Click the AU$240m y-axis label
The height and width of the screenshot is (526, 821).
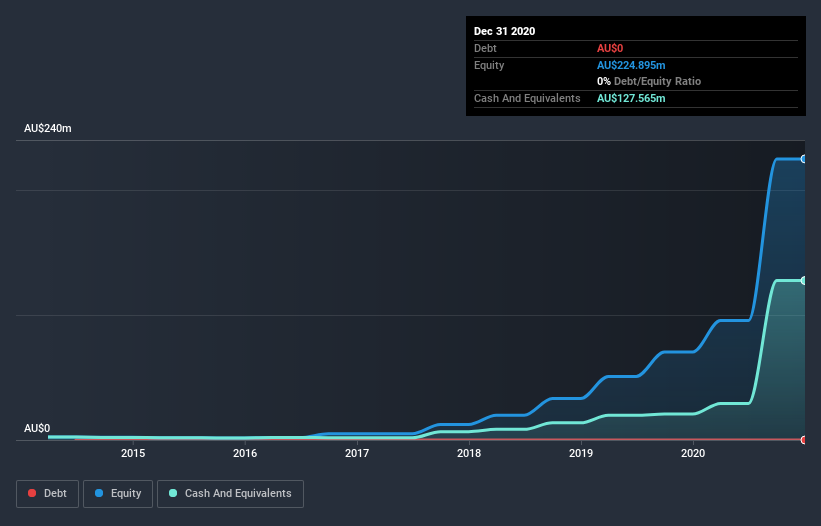click(x=48, y=128)
